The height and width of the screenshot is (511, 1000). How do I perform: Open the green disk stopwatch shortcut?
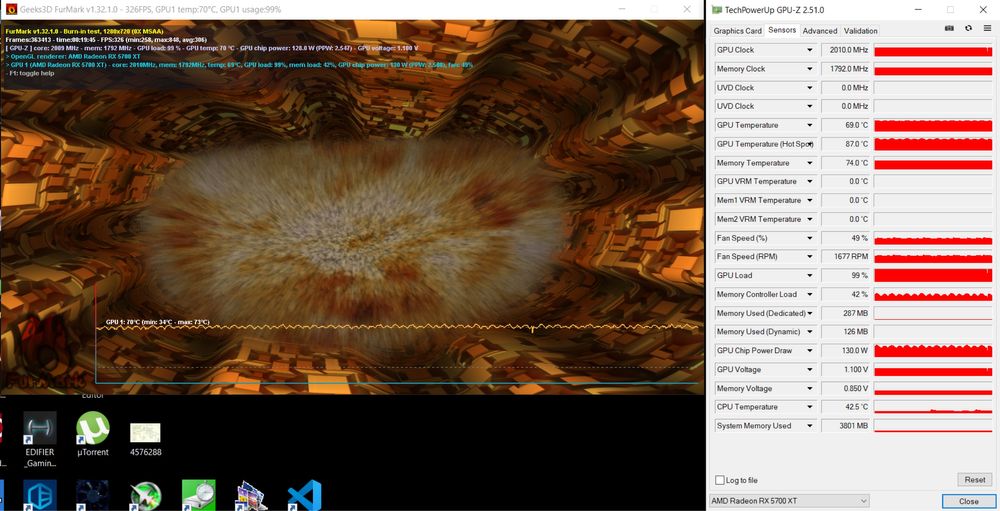[x=198, y=496]
